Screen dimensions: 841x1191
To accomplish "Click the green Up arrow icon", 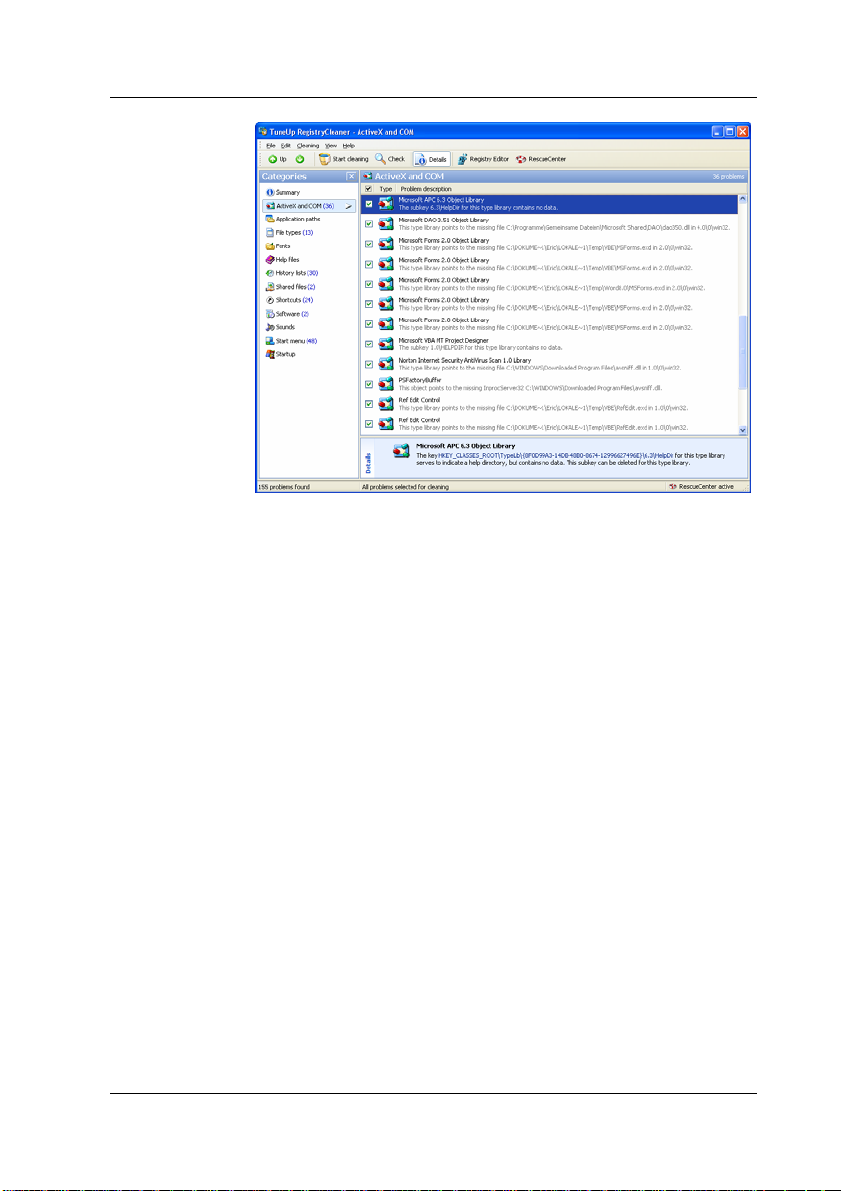I will click(272, 159).
